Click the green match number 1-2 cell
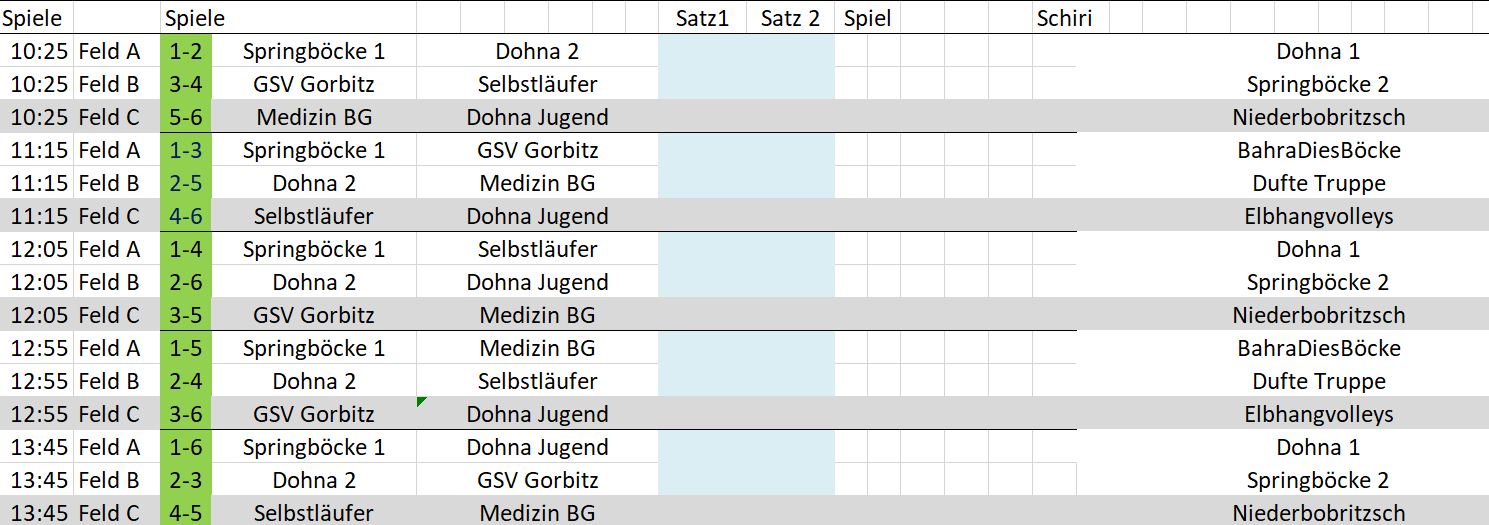Screen dimensions: 1489x525 186,51
